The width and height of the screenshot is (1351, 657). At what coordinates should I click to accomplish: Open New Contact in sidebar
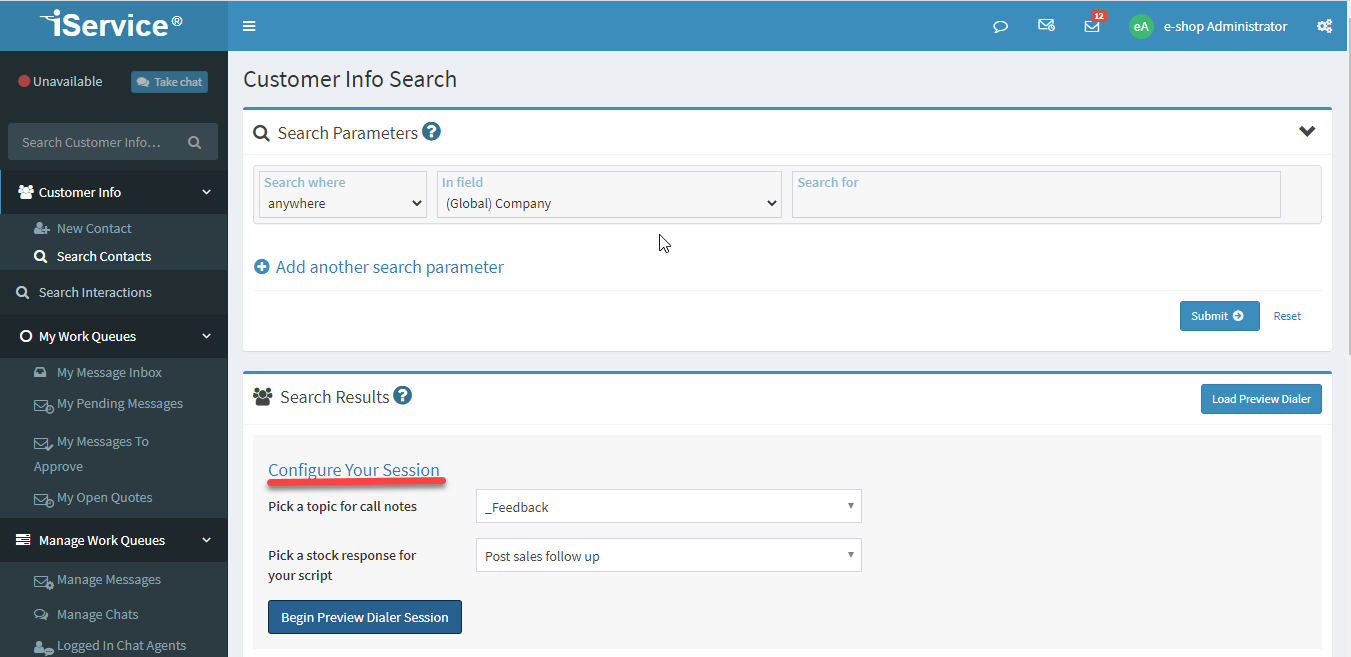click(x=94, y=228)
